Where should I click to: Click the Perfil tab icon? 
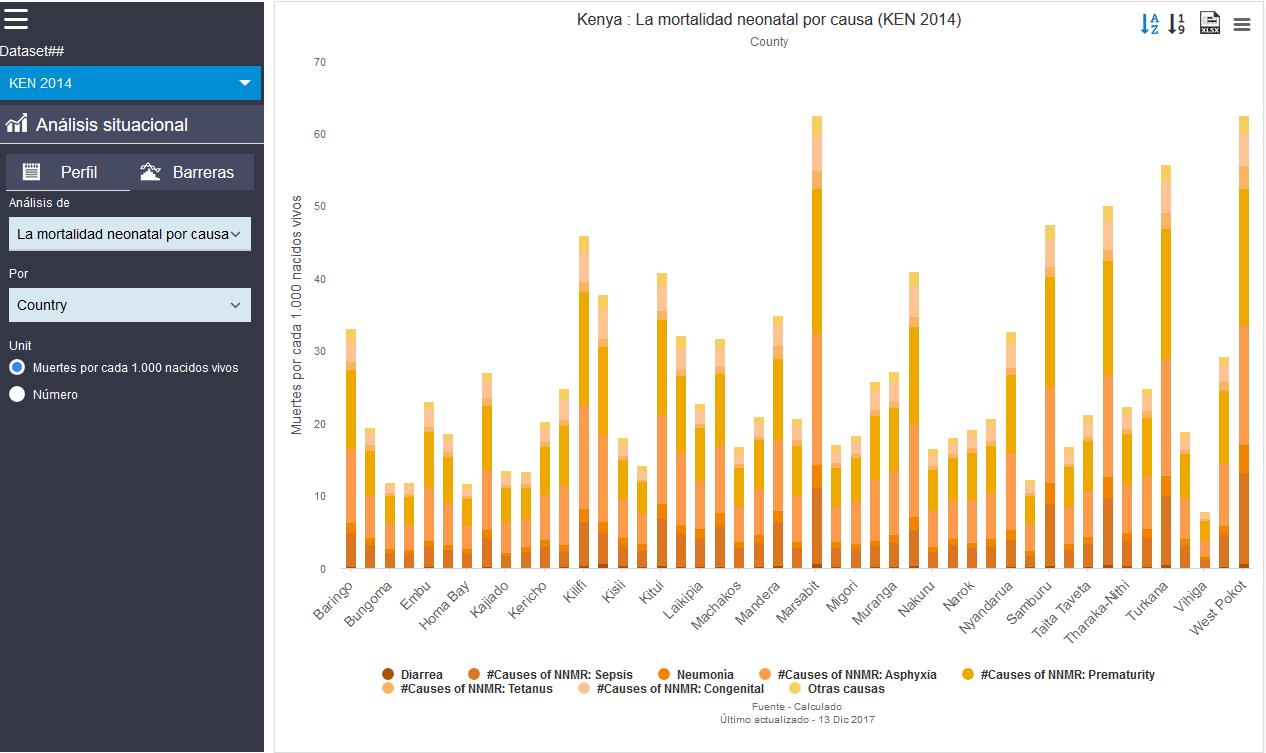31,172
